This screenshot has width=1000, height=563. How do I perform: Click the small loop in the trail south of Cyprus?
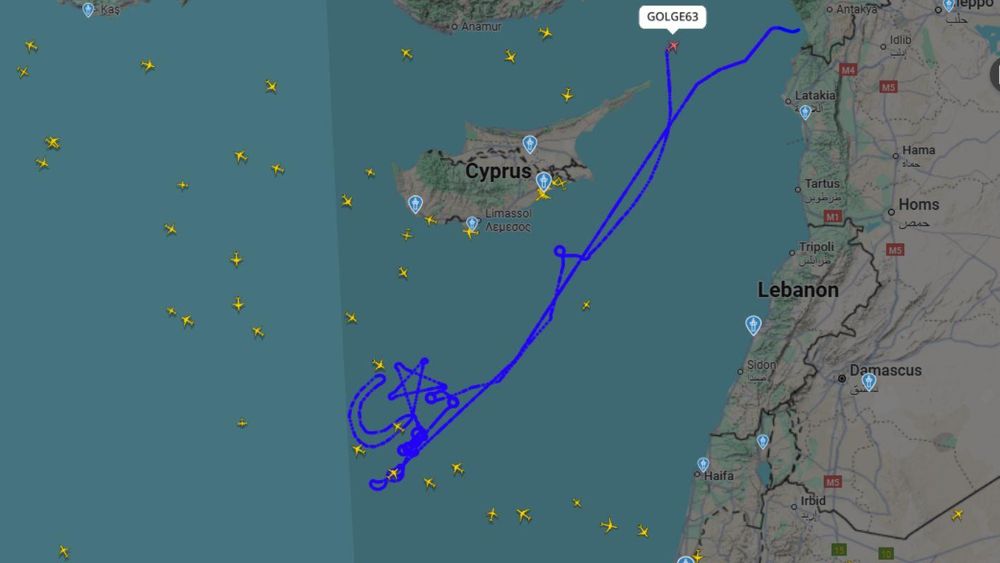pyautogui.click(x=560, y=251)
